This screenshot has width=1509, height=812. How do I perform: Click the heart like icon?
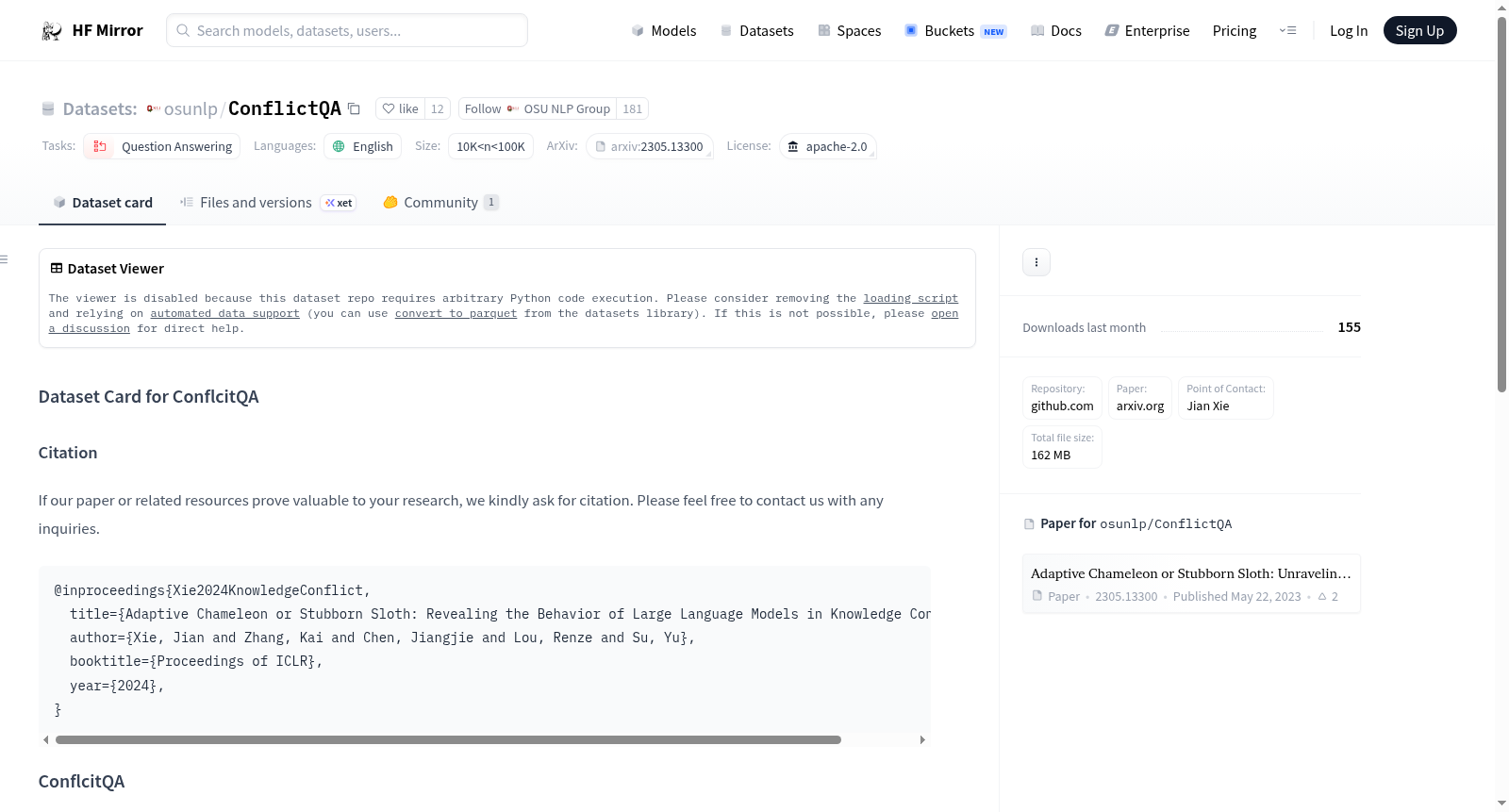coord(389,108)
